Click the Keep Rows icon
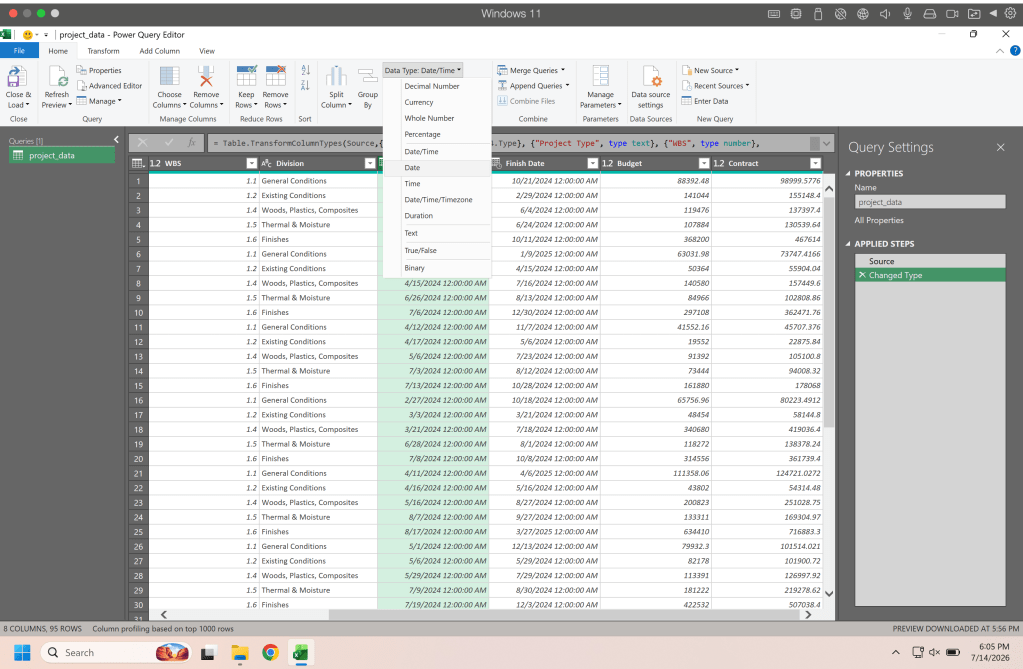This screenshot has width=1023, height=669. [246, 76]
